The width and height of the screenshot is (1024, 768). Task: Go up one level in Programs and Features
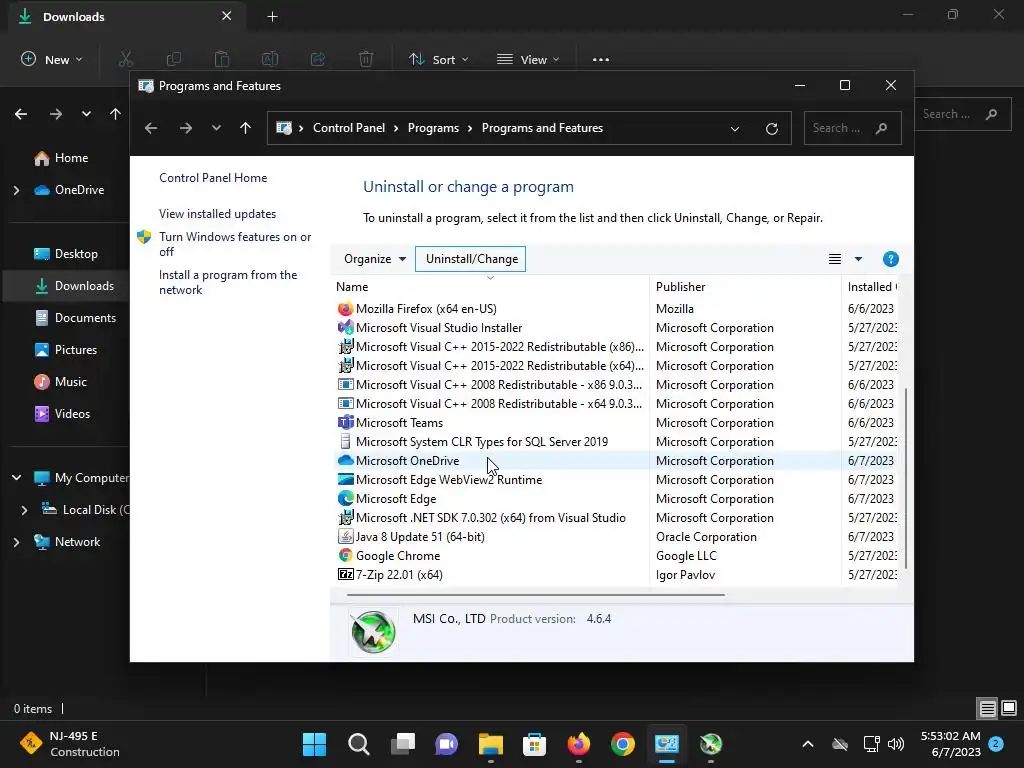point(246,128)
